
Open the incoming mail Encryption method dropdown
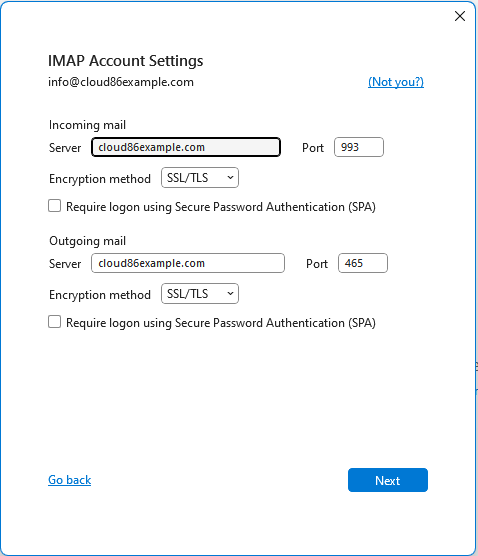point(200,178)
